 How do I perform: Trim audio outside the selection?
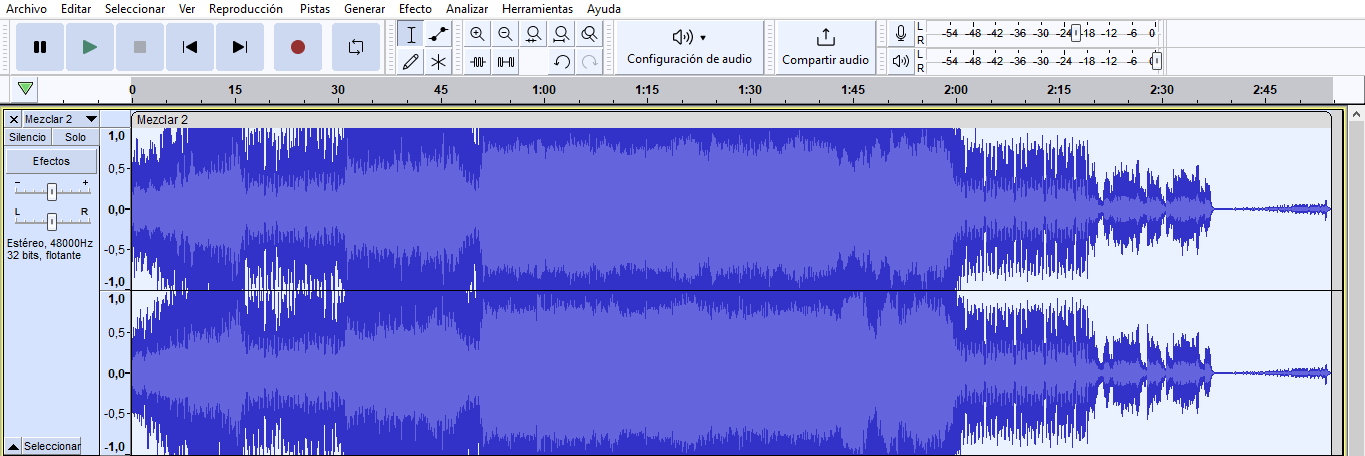(x=478, y=62)
